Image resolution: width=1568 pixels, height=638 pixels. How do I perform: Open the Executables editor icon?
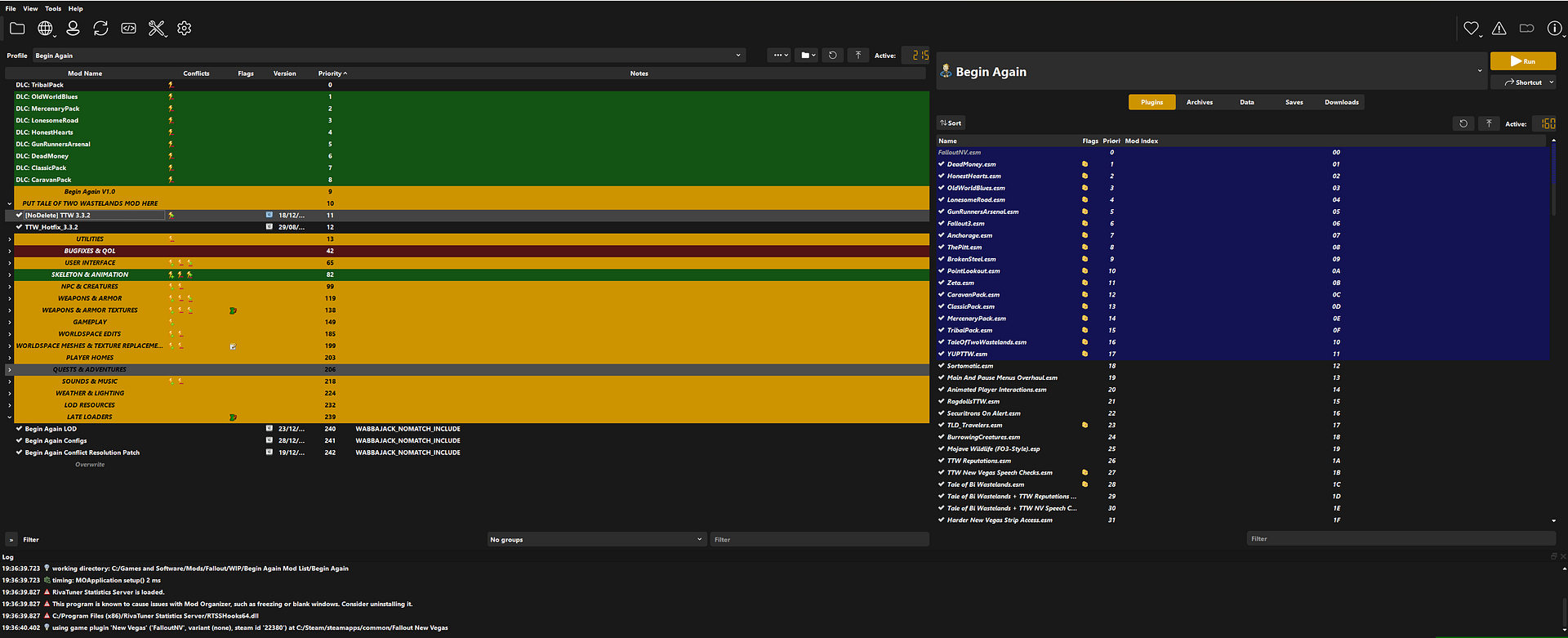[129, 29]
